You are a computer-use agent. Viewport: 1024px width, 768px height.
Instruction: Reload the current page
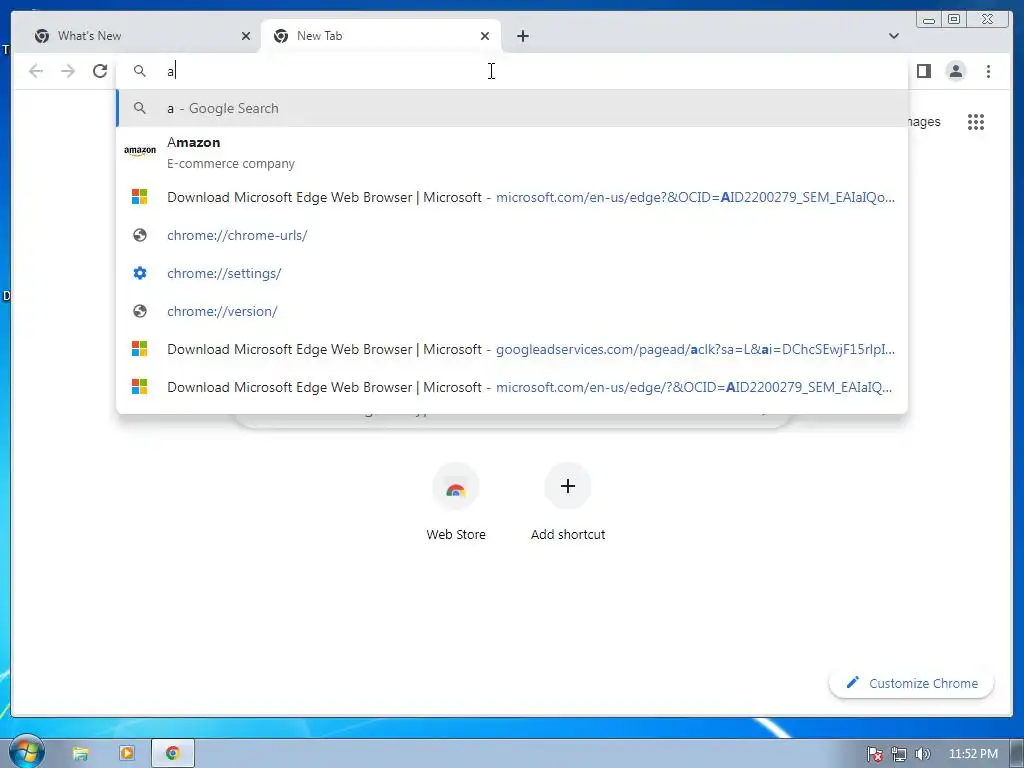coord(100,71)
